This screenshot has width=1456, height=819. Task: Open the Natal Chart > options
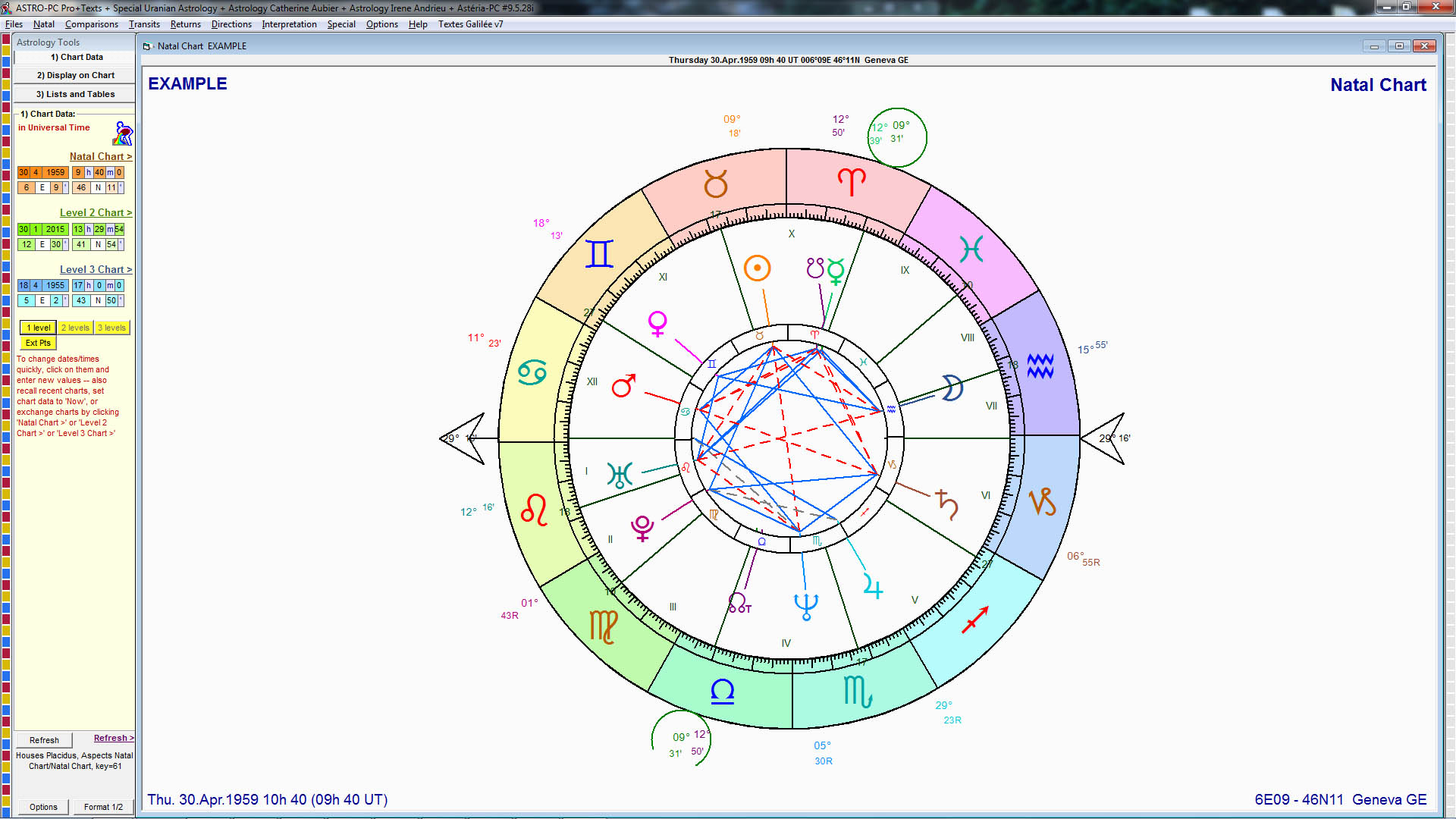(x=101, y=156)
